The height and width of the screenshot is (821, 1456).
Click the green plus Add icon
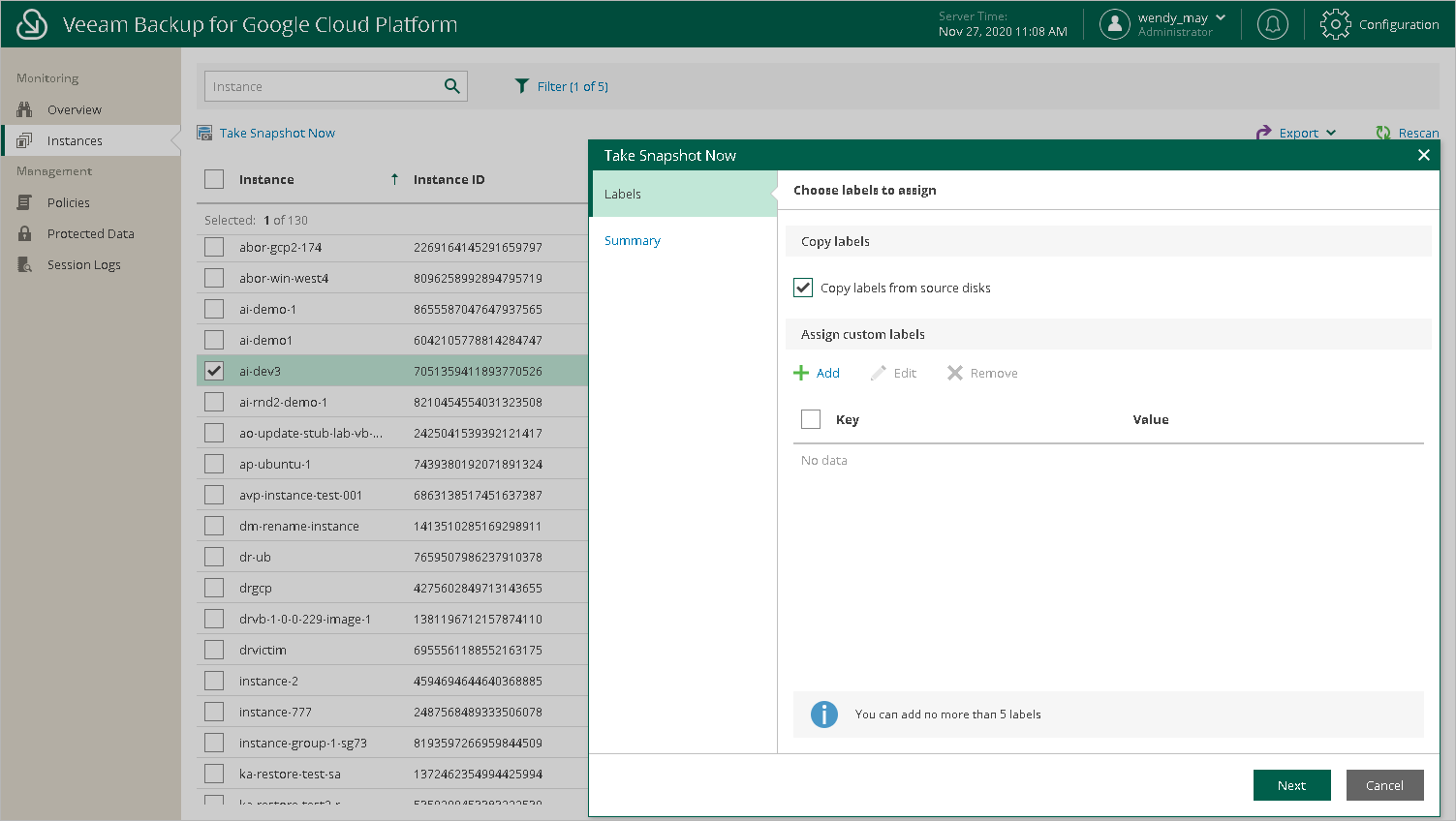tap(801, 373)
